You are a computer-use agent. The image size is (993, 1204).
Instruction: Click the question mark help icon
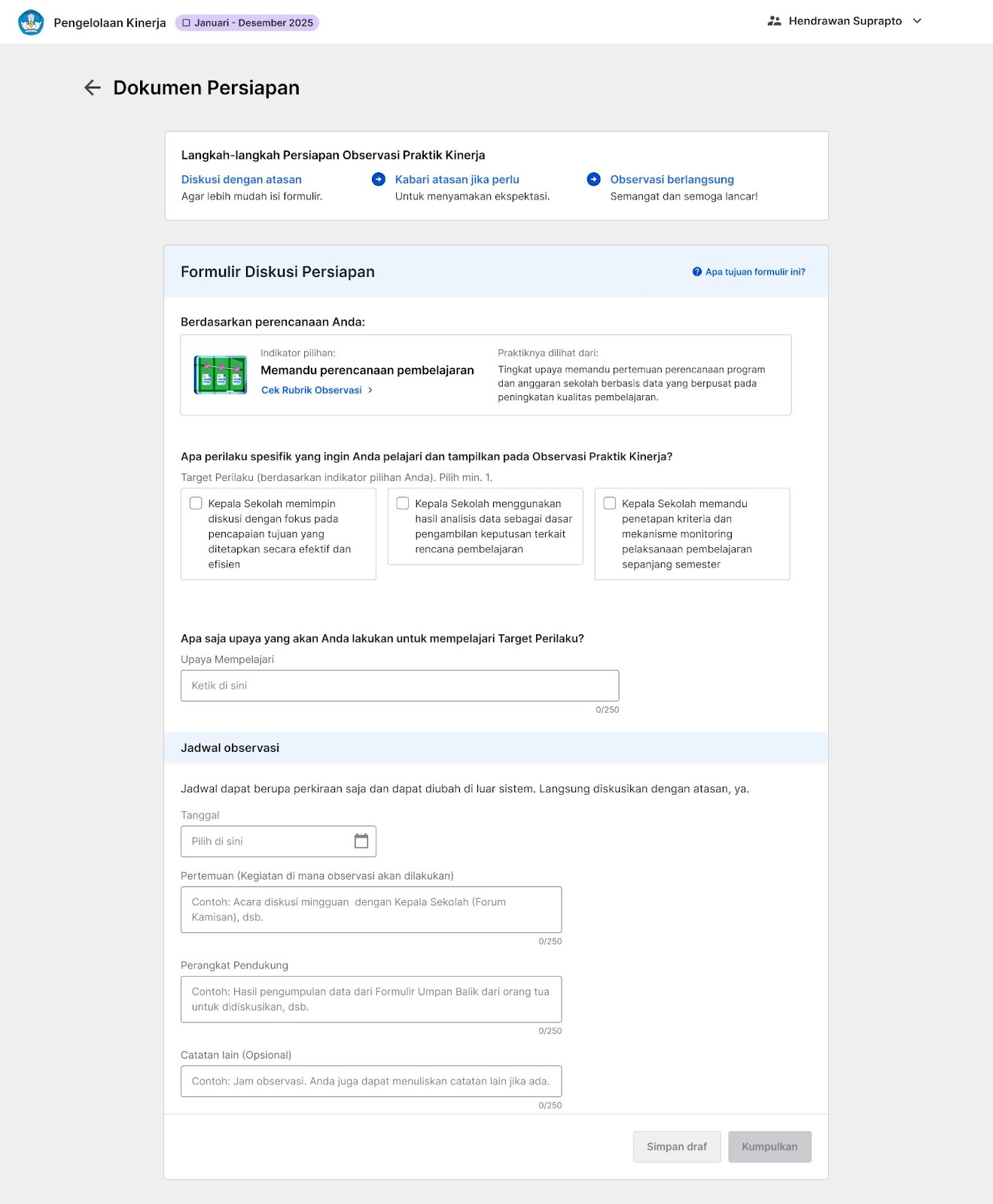point(697,272)
